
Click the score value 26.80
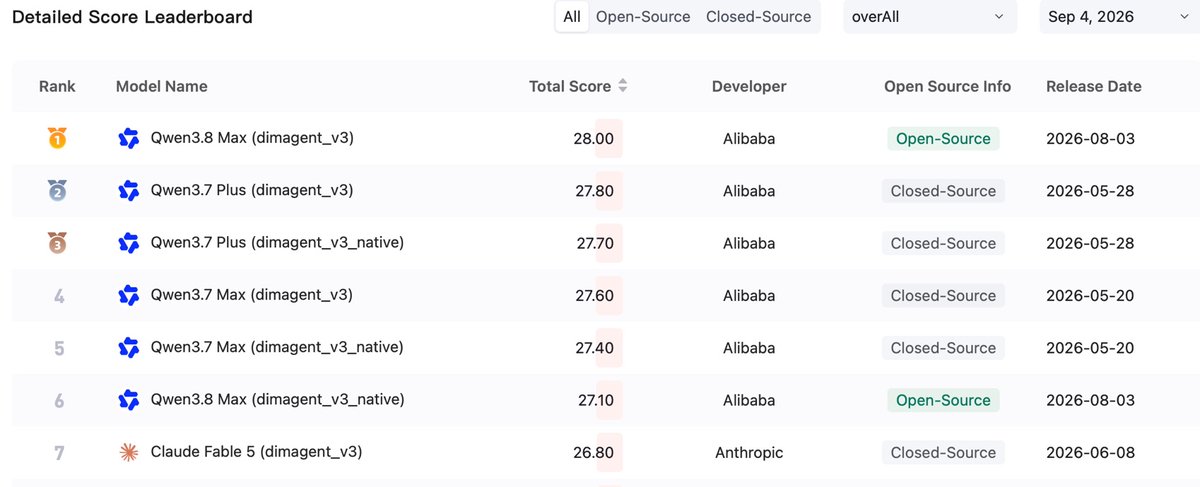point(594,452)
